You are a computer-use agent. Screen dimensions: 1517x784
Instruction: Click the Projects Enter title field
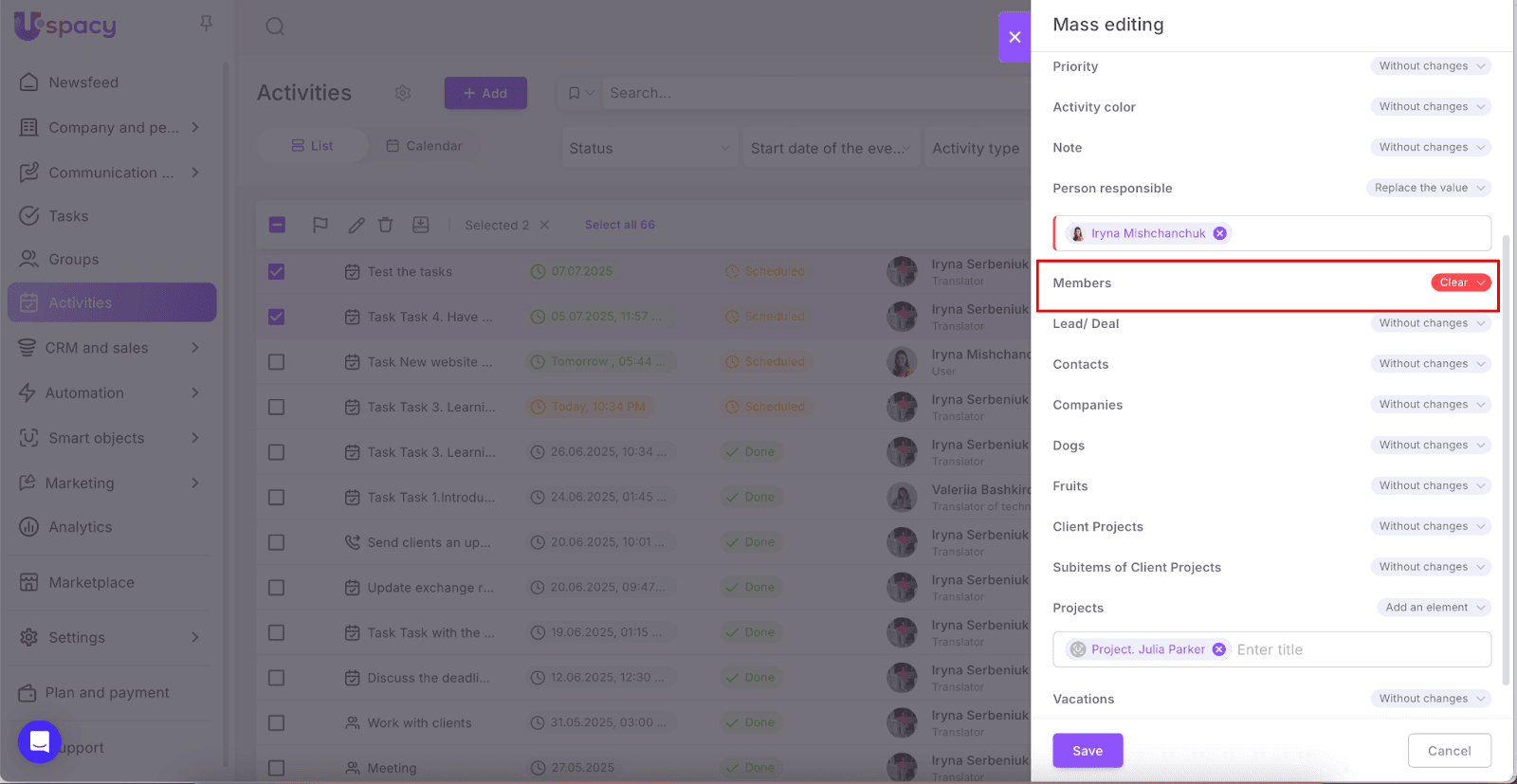point(1356,649)
